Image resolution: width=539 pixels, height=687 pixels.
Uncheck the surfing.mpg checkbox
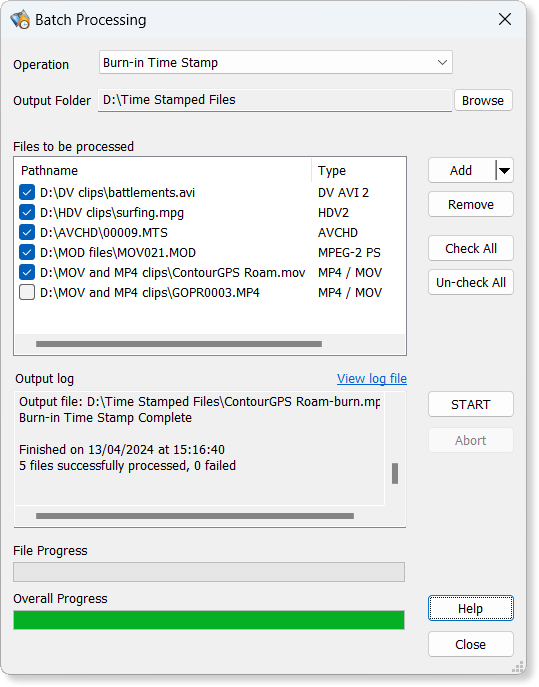pos(27,212)
